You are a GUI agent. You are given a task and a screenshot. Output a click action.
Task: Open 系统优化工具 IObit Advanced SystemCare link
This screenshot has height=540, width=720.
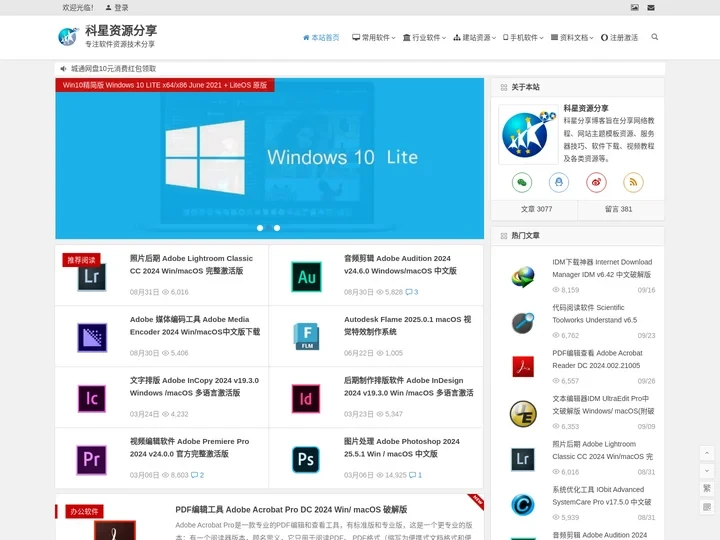point(602,495)
